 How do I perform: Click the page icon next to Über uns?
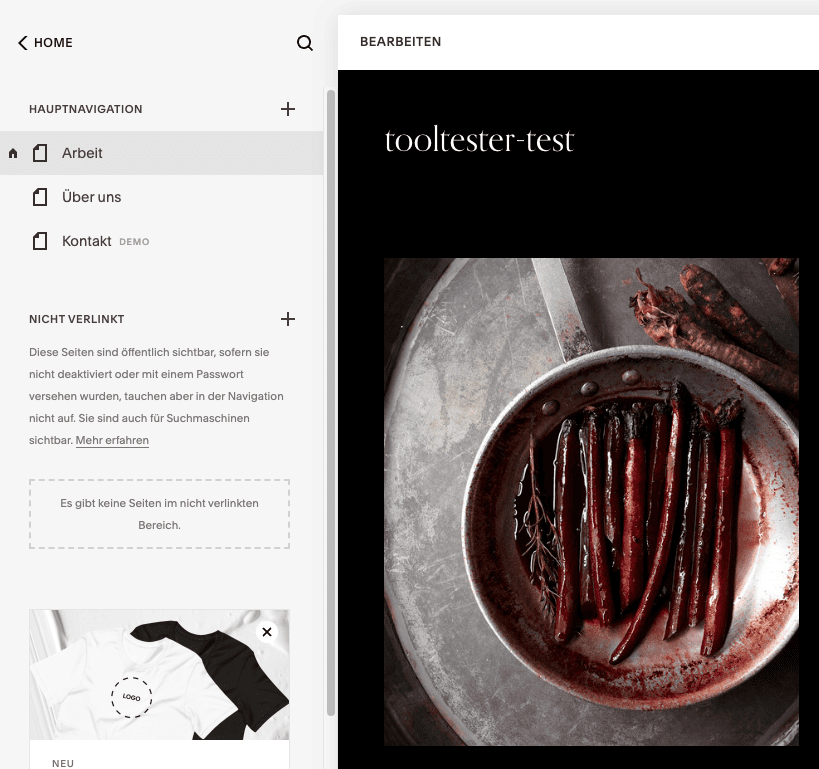(40, 197)
